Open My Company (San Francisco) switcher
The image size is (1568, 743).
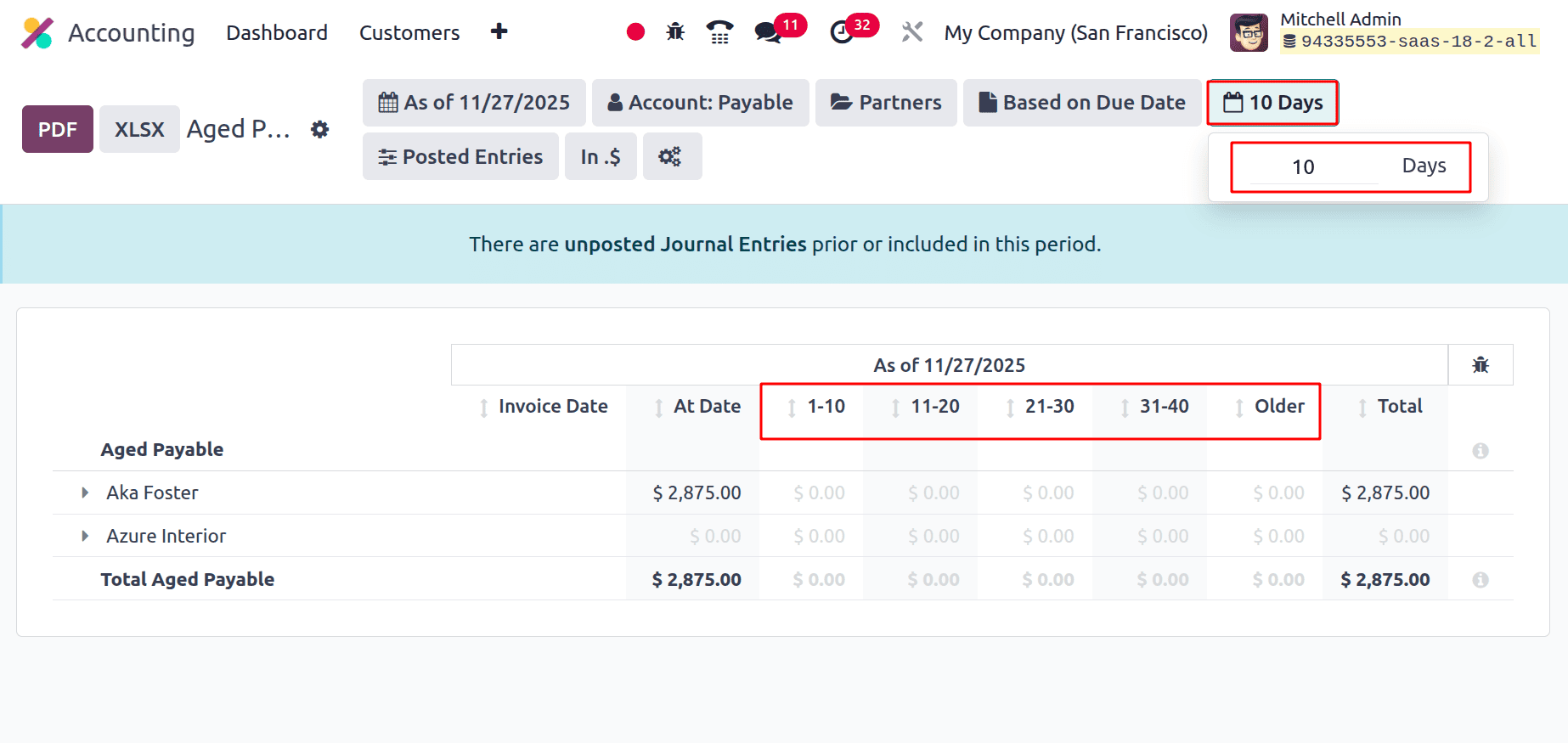coord(1076,32)
